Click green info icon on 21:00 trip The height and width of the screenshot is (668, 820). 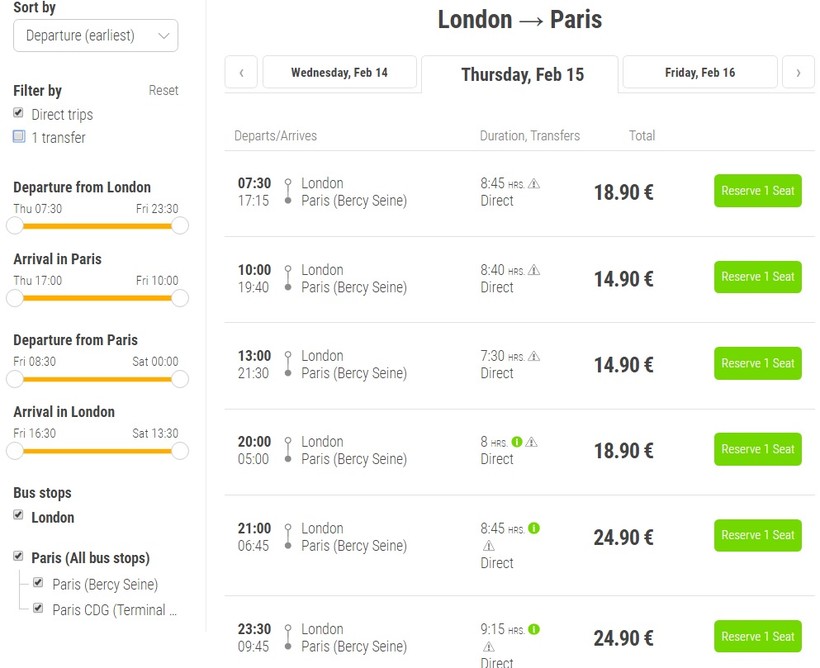(x=534, y=528)
